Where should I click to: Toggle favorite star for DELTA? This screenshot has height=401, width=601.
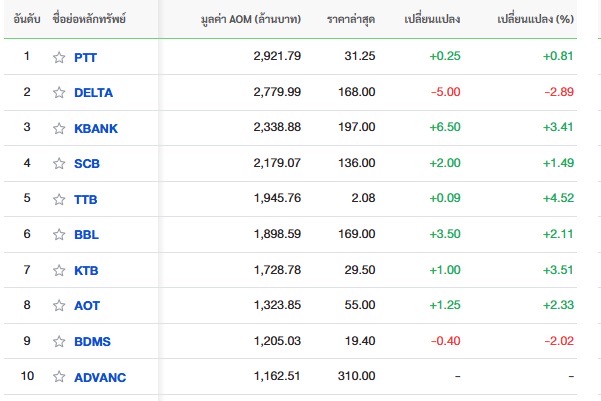point(59,92)
